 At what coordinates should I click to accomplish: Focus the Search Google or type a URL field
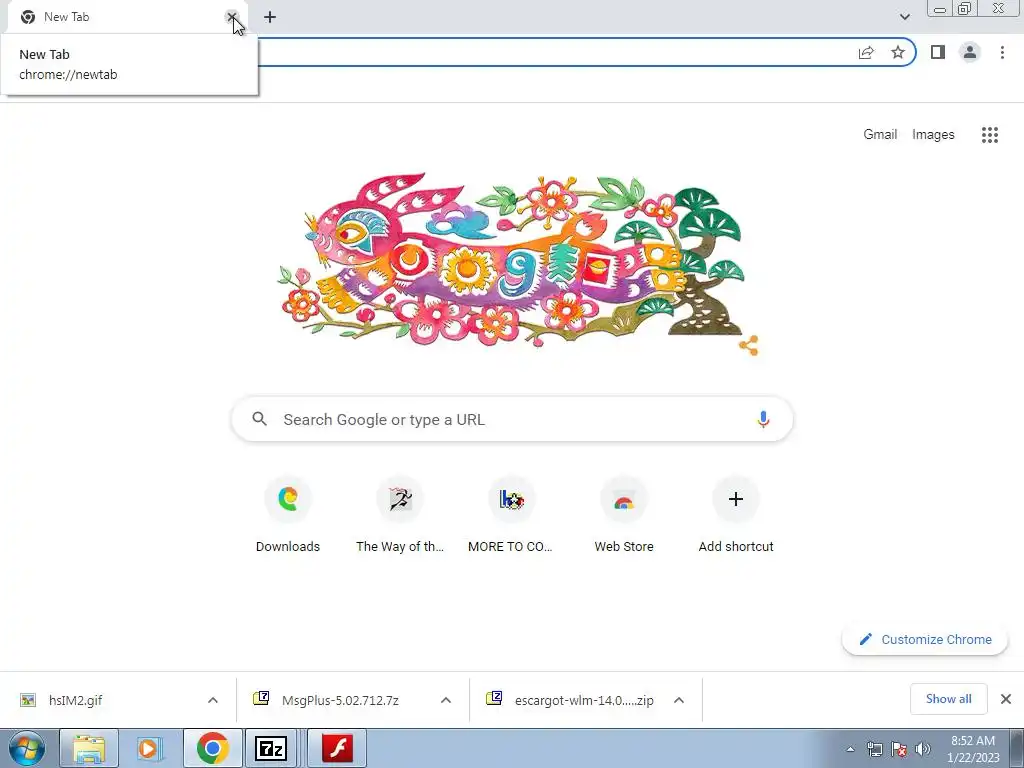pyautogui.click(x=512, y=419)
